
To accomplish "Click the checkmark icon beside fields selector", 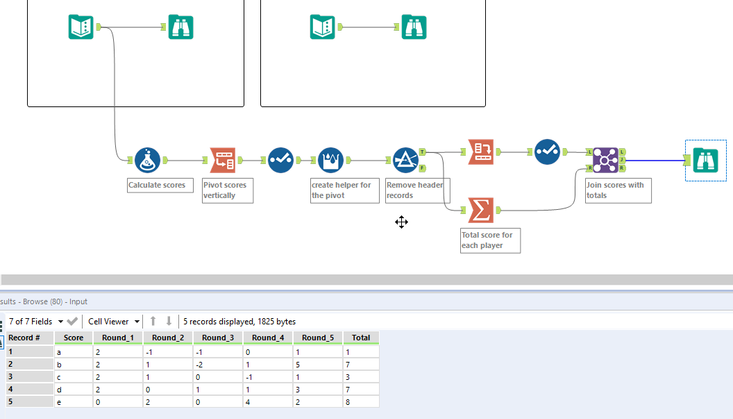I will 72,321.
